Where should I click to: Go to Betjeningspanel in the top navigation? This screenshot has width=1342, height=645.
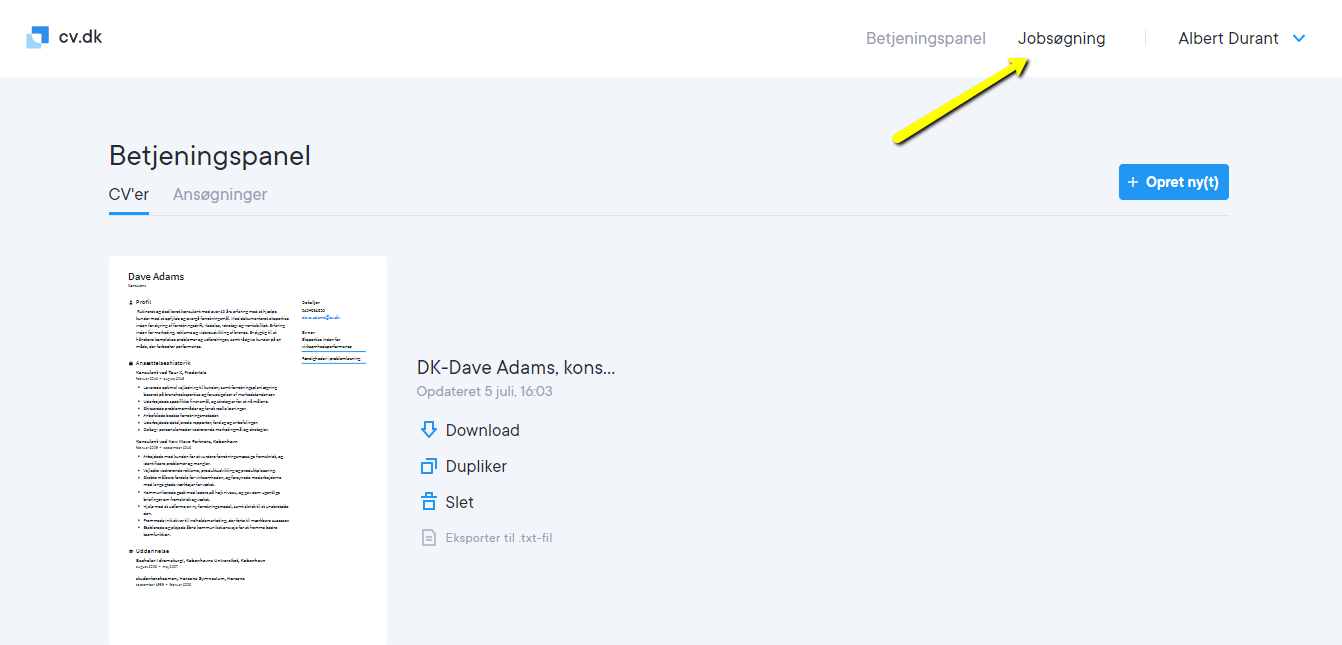[x=925, y=38]
